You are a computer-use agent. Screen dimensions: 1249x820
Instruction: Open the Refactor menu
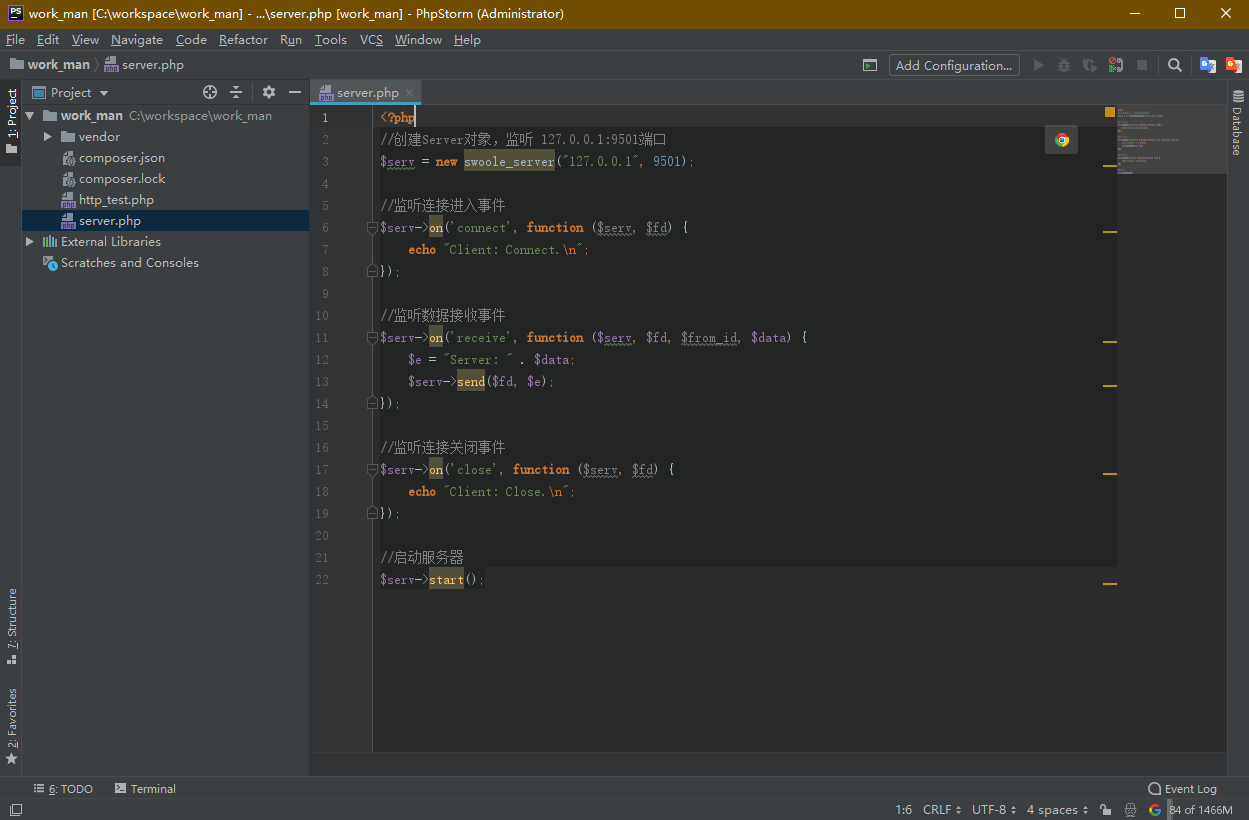[243, 40]
